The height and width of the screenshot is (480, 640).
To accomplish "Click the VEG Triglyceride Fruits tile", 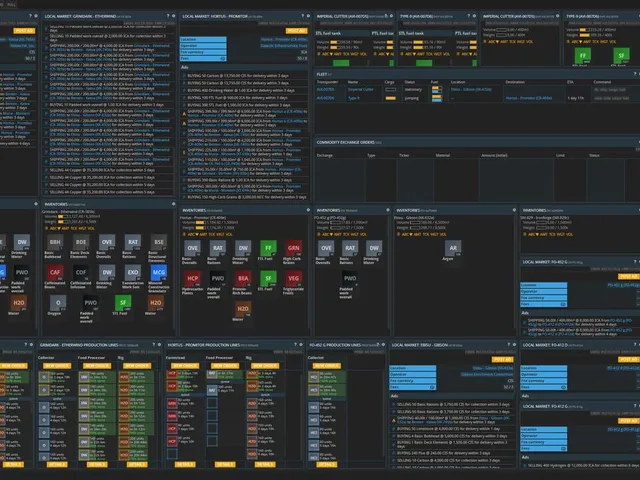I will tap(293, 278).
